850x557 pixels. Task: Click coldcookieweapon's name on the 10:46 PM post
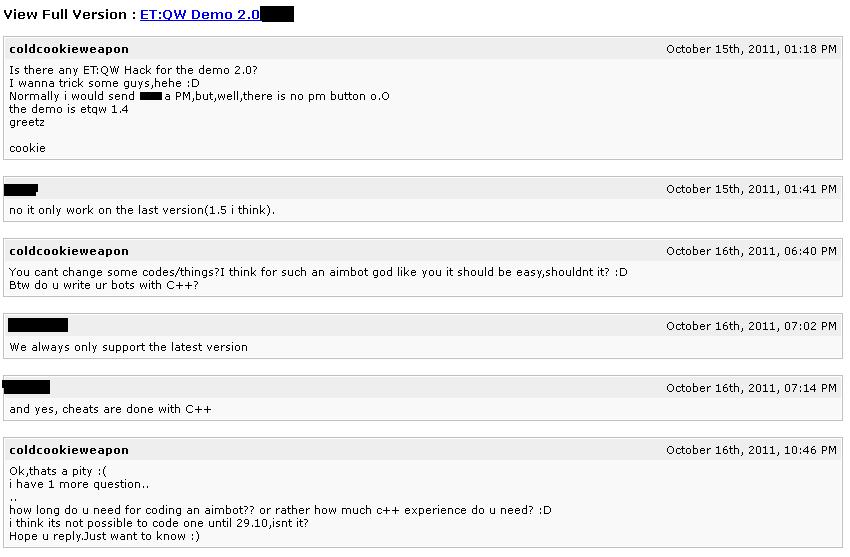(x=69, y=450)
